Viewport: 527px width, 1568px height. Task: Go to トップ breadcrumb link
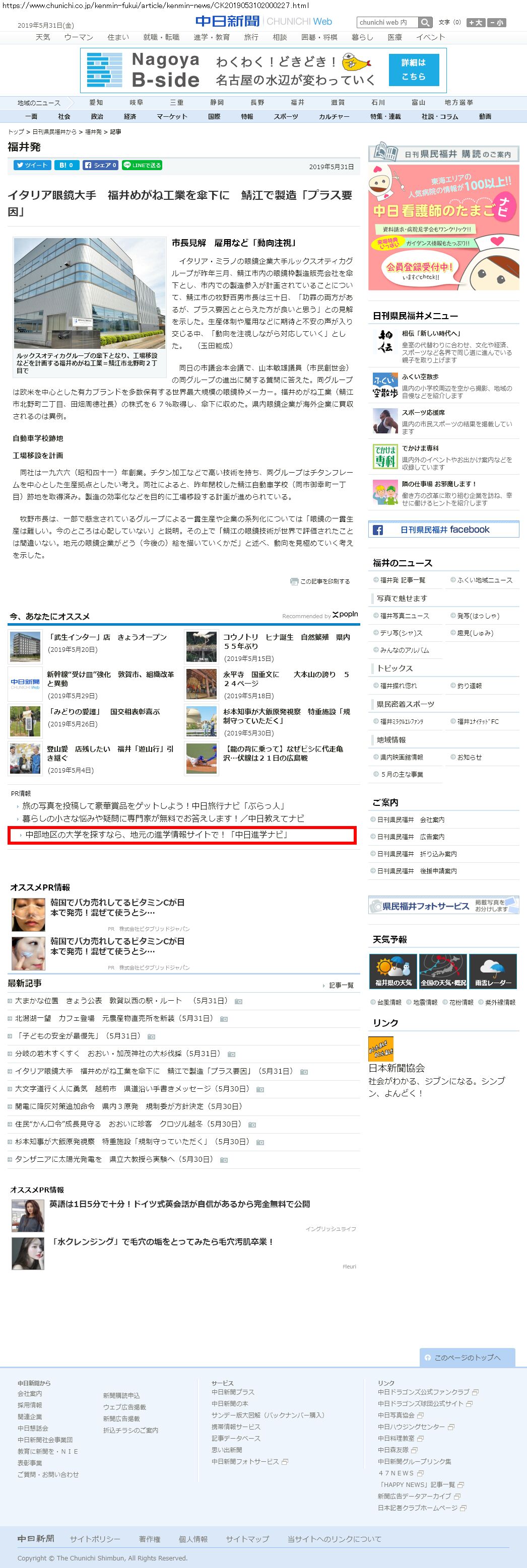click(x=16, y=132)
